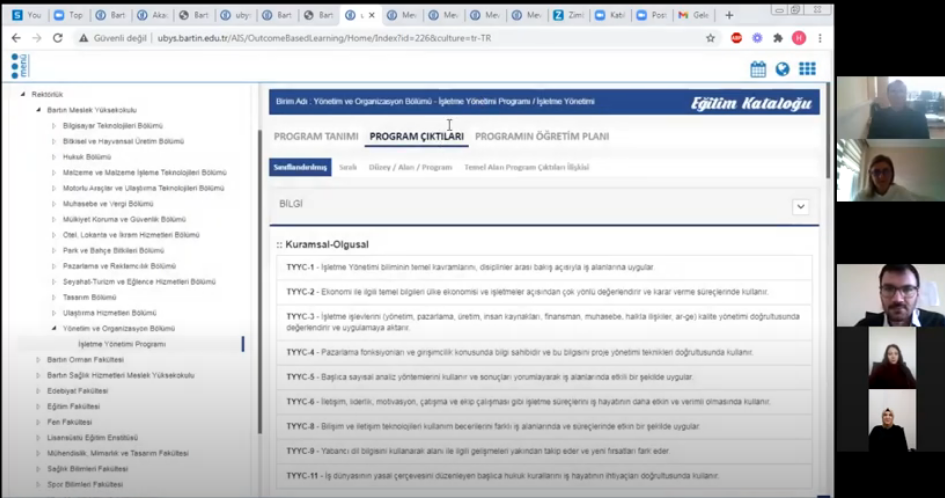The image size is (945, 498).
Task: Open a new browser tab
Action: [729, 15]
